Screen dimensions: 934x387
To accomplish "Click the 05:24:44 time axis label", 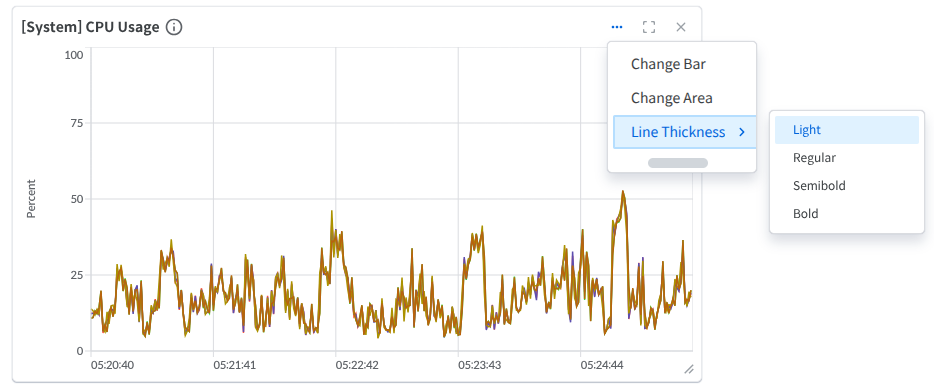I will (x=602, y=365).
